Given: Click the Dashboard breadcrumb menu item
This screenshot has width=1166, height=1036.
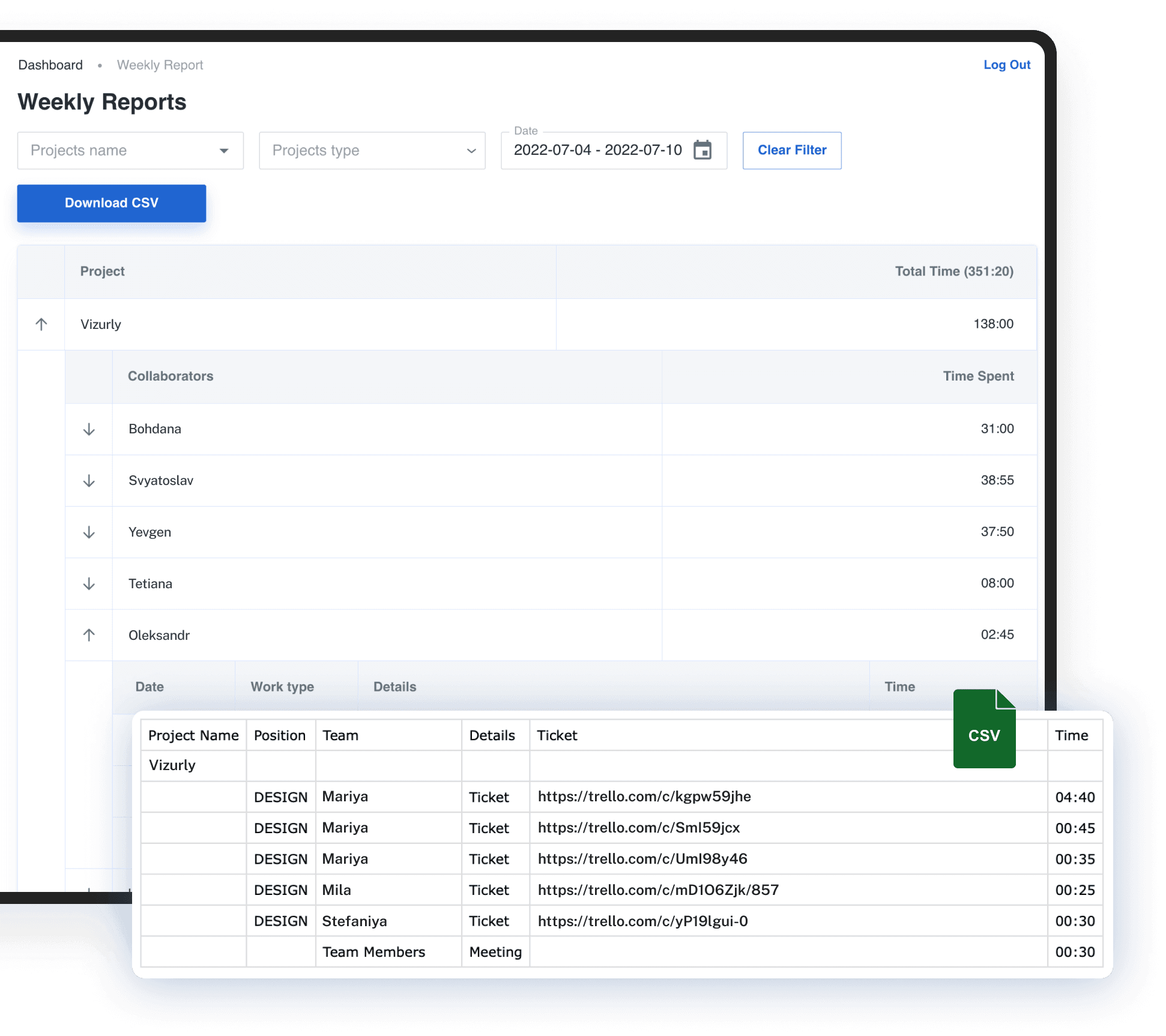Looking at the screenshot, I should coord(49,64).
